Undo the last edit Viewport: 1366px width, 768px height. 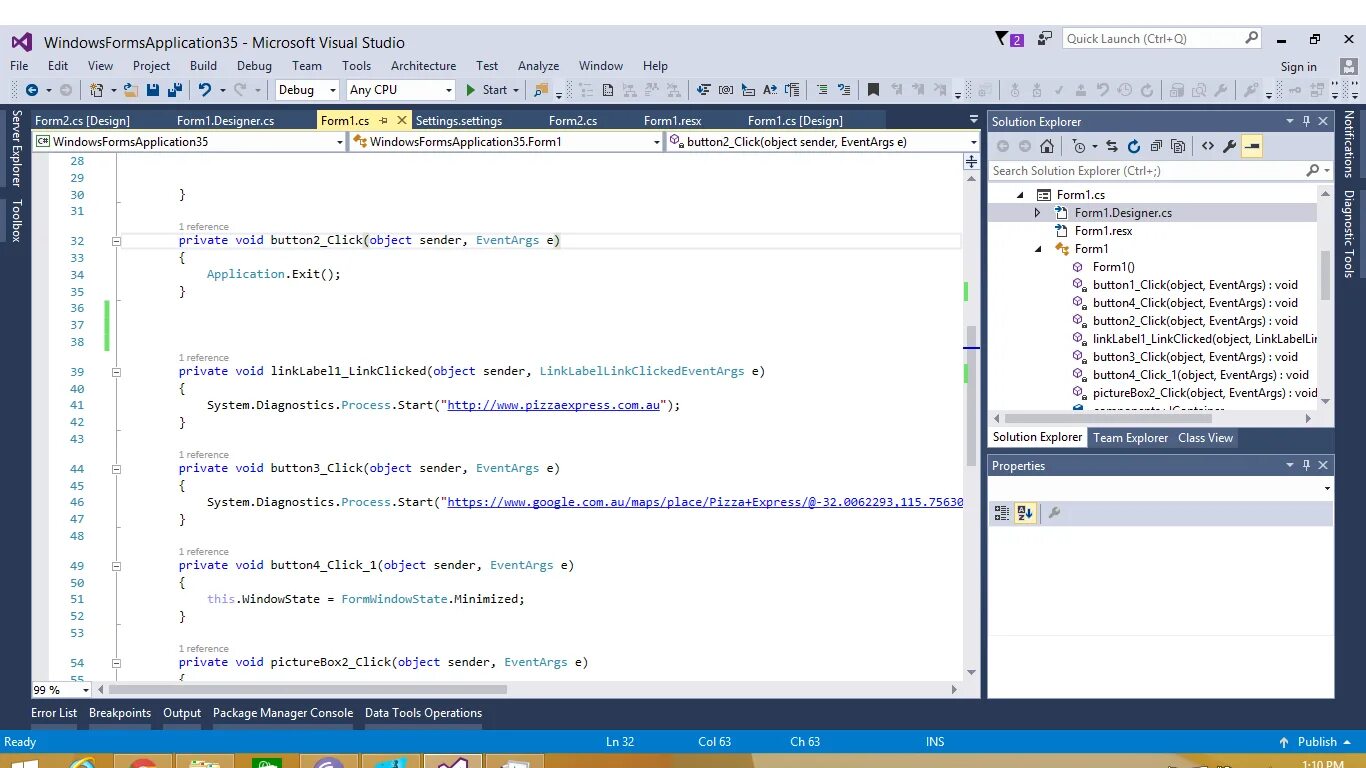coord(205,90)
